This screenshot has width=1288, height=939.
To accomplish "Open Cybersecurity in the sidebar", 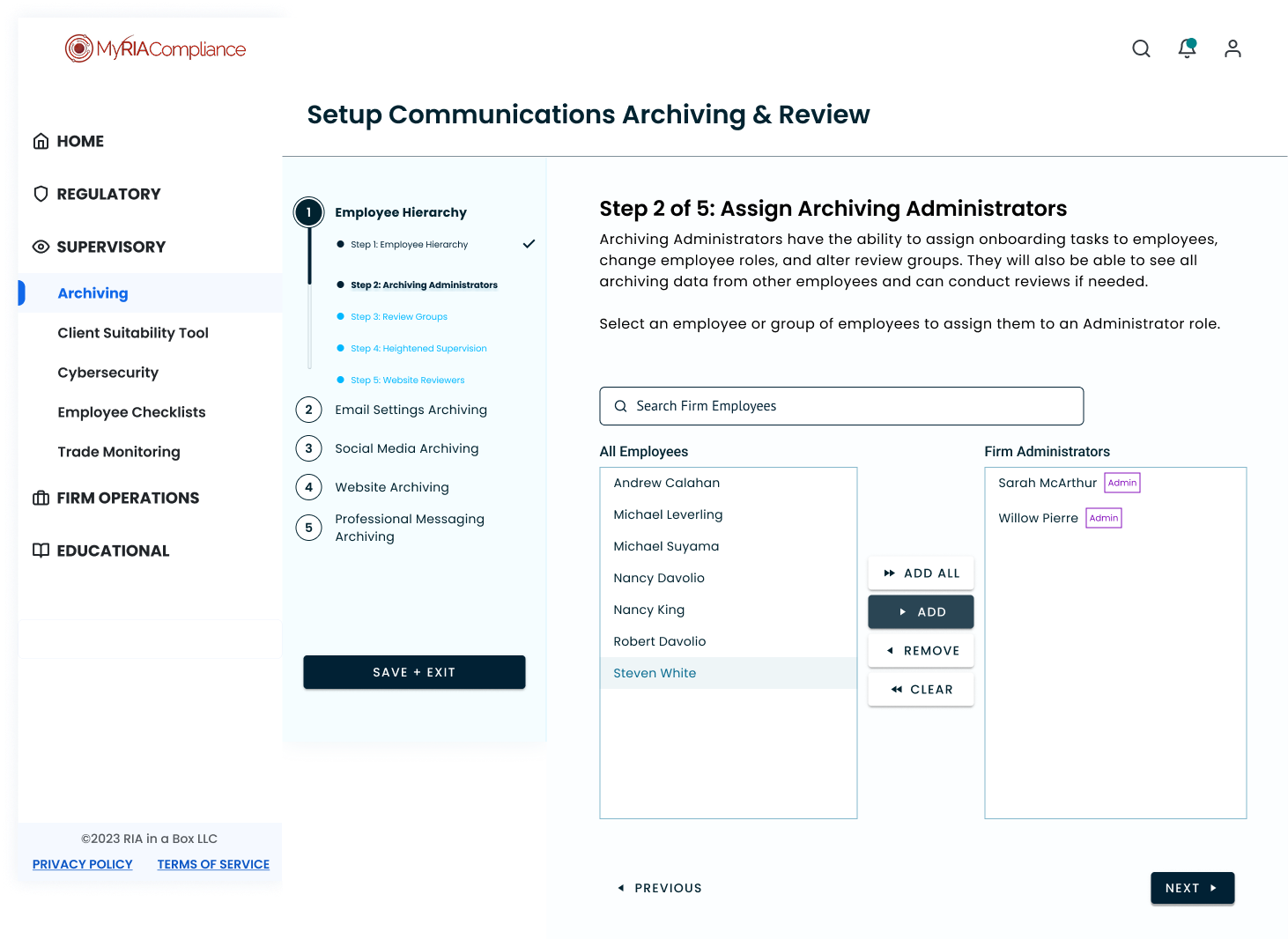I will (107, 373).
